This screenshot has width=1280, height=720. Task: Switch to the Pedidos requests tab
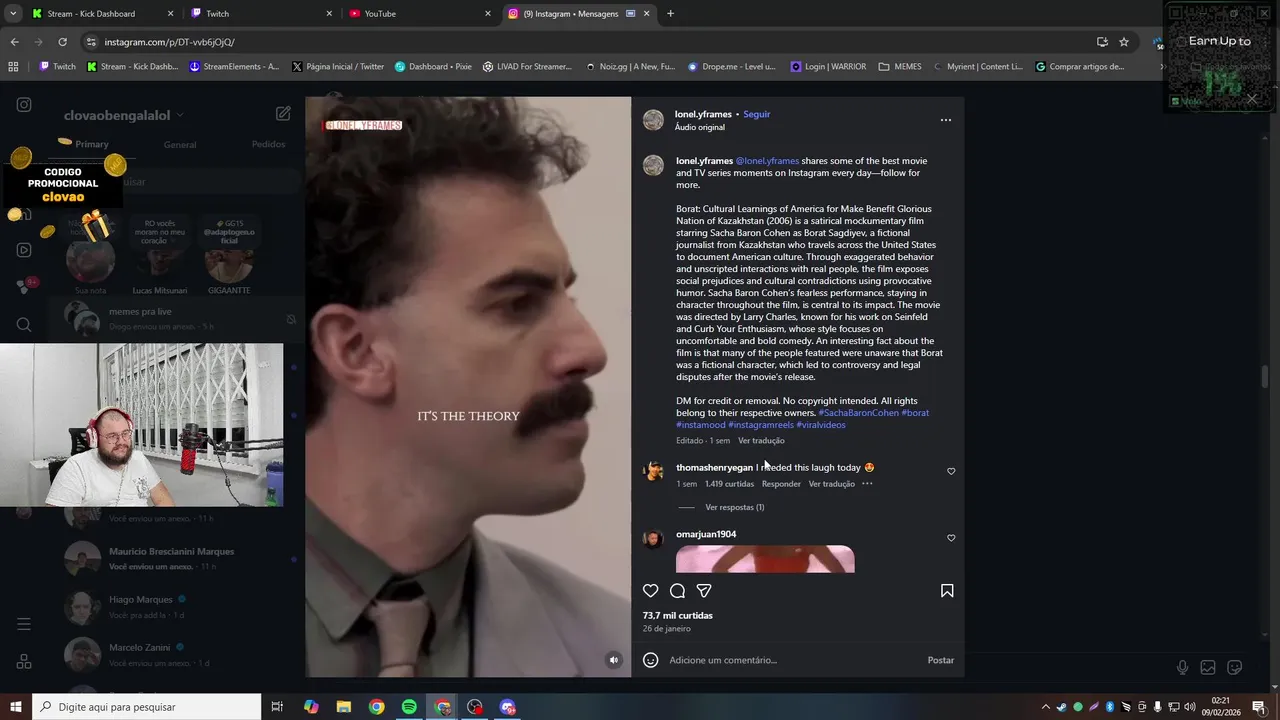pos(268,144)
